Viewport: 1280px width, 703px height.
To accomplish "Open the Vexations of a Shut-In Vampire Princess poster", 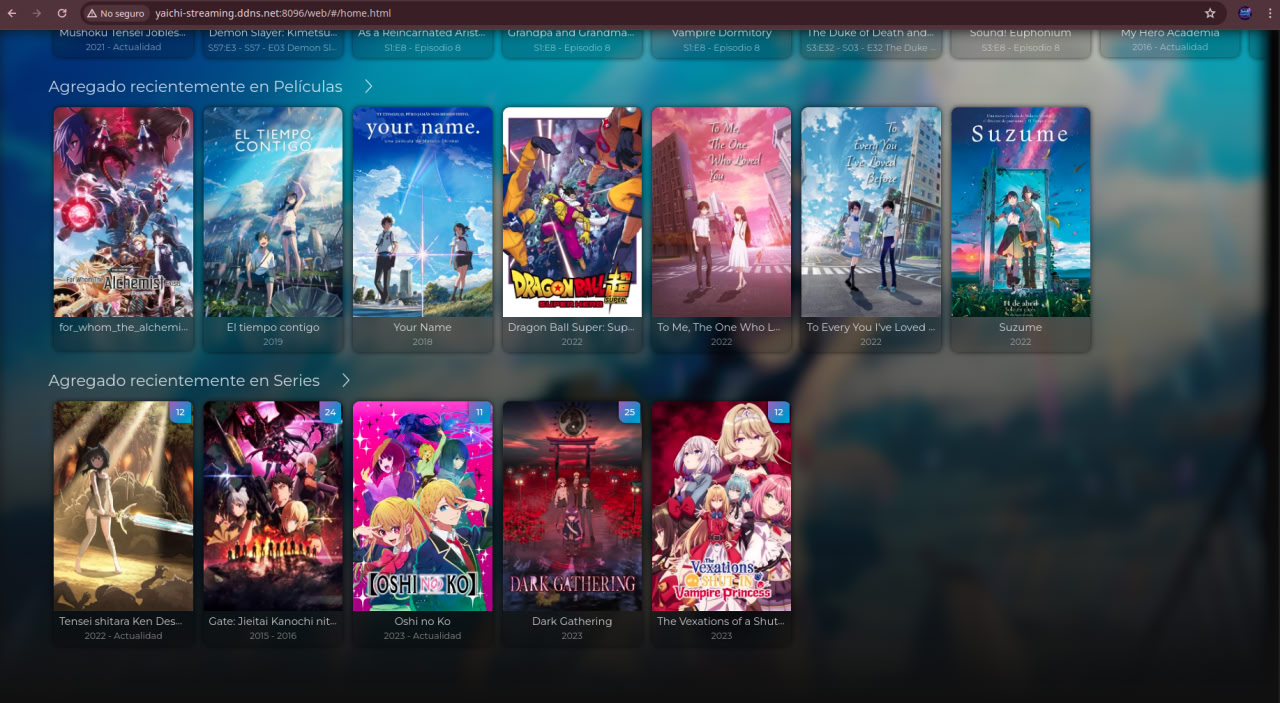I will coord(721,506).
